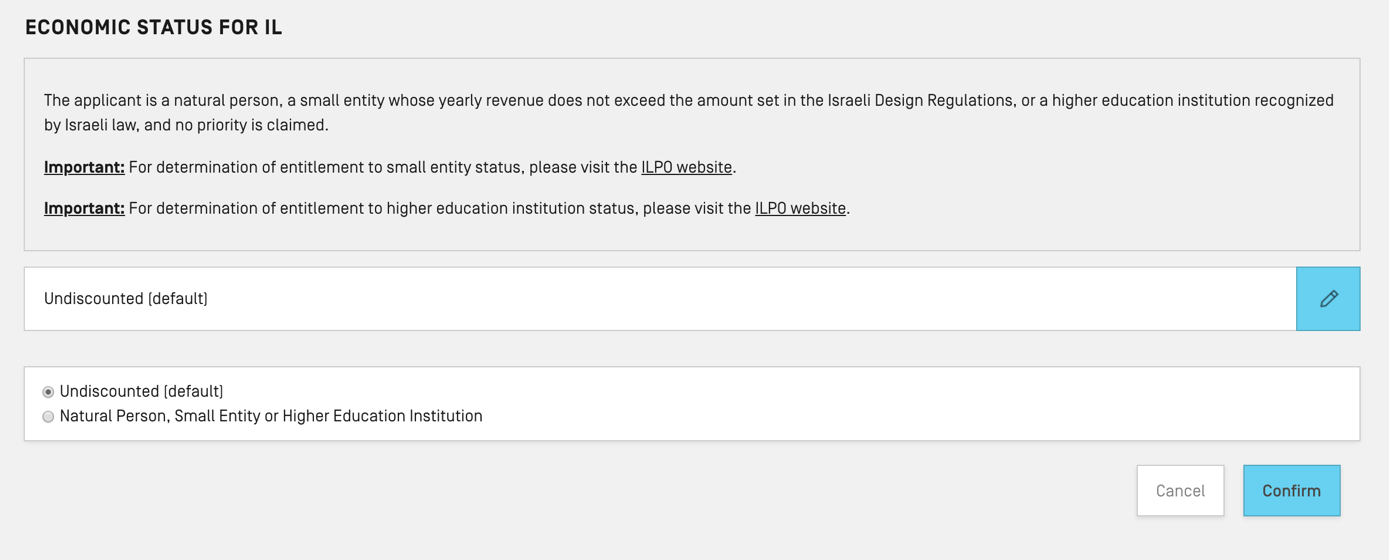Click the Economic Status for IL heading
The image size is (1389, 560).
pos(154,28)
